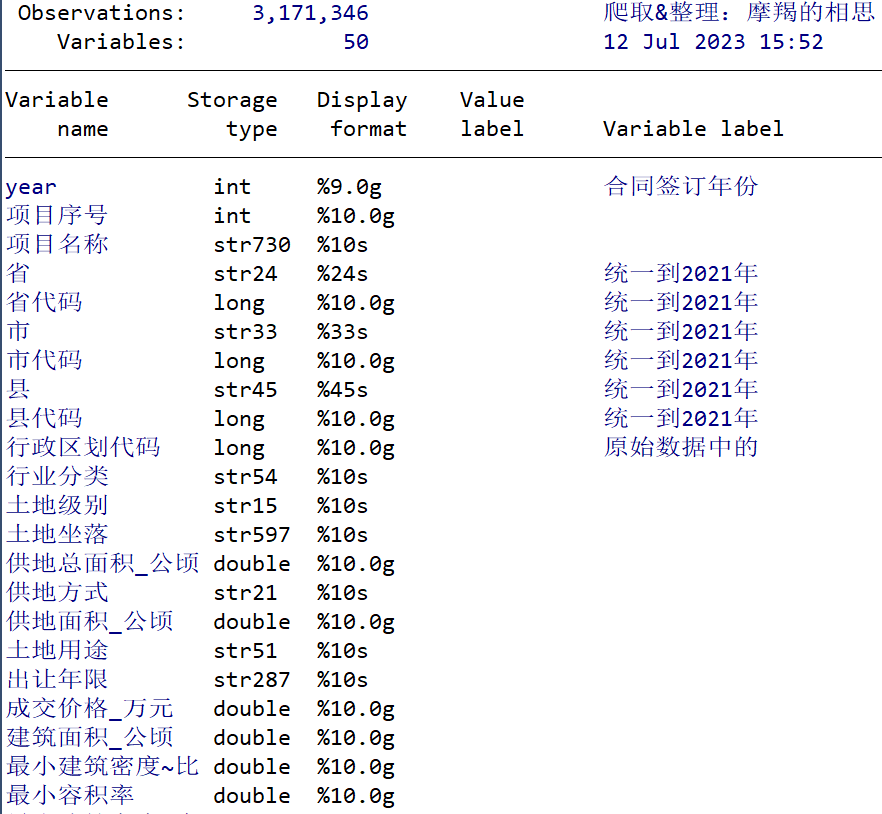882x814 pixels.
Task: Click the variable 省代码
Action: (44, 302)
